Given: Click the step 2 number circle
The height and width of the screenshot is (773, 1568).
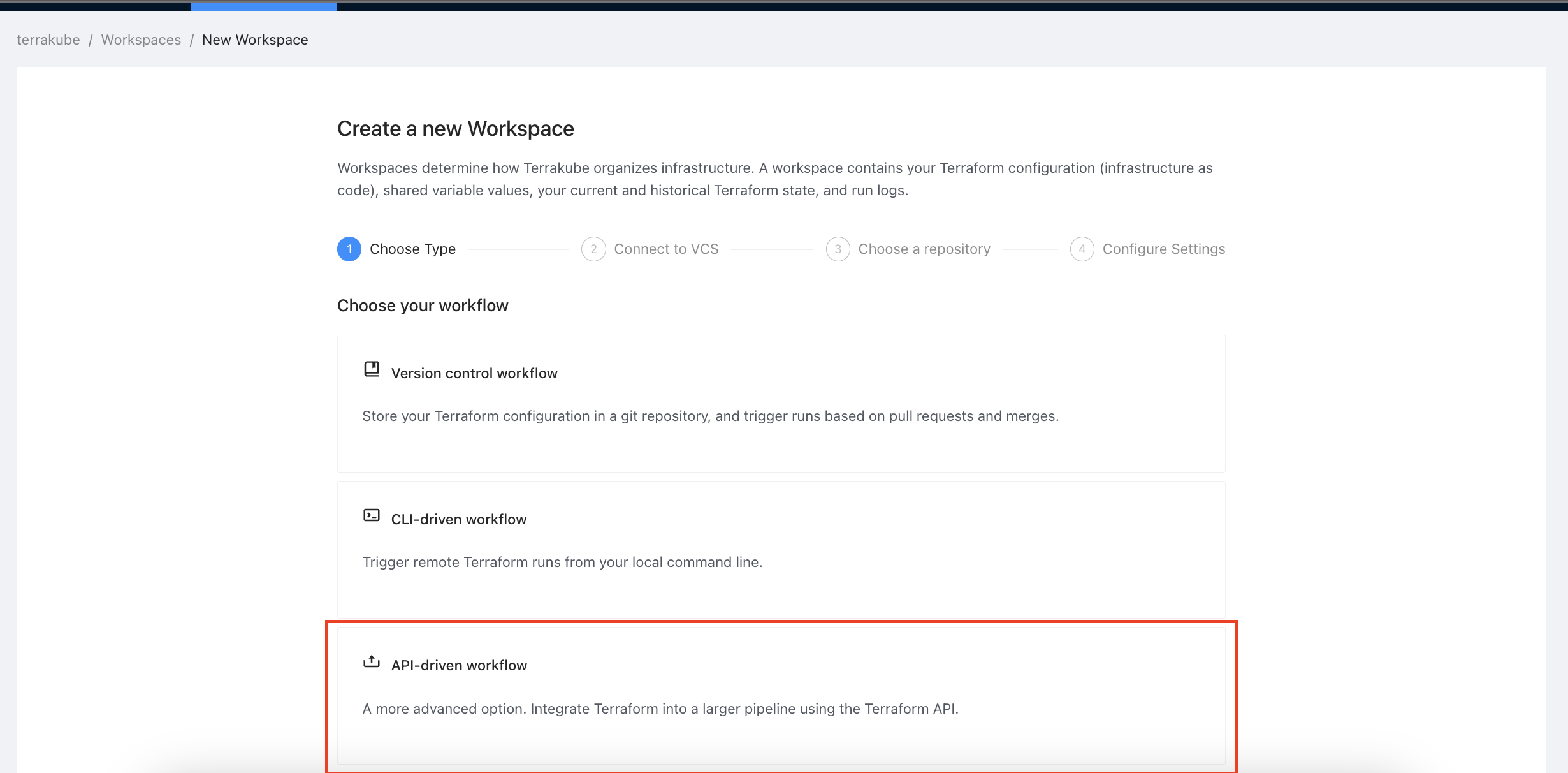Looking at the screenshot, I should (593, 249).
